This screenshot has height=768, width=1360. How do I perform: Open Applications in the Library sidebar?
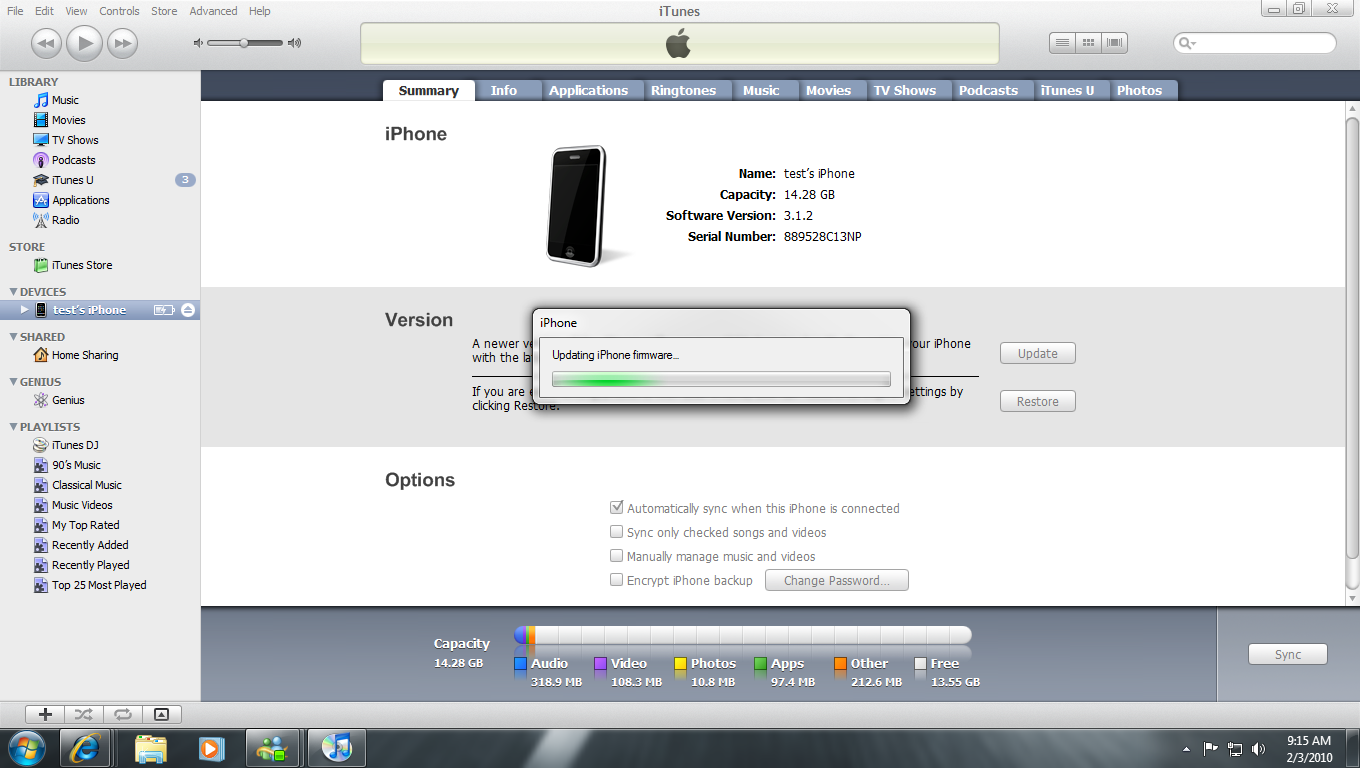click(x=71, y=200)
